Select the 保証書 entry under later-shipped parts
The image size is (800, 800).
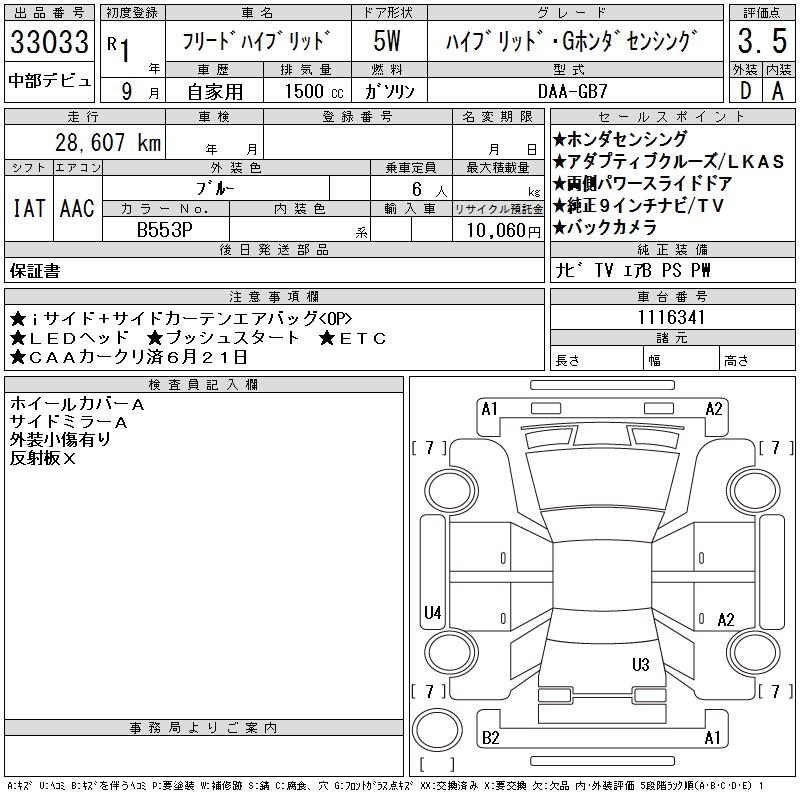(35, 271)
